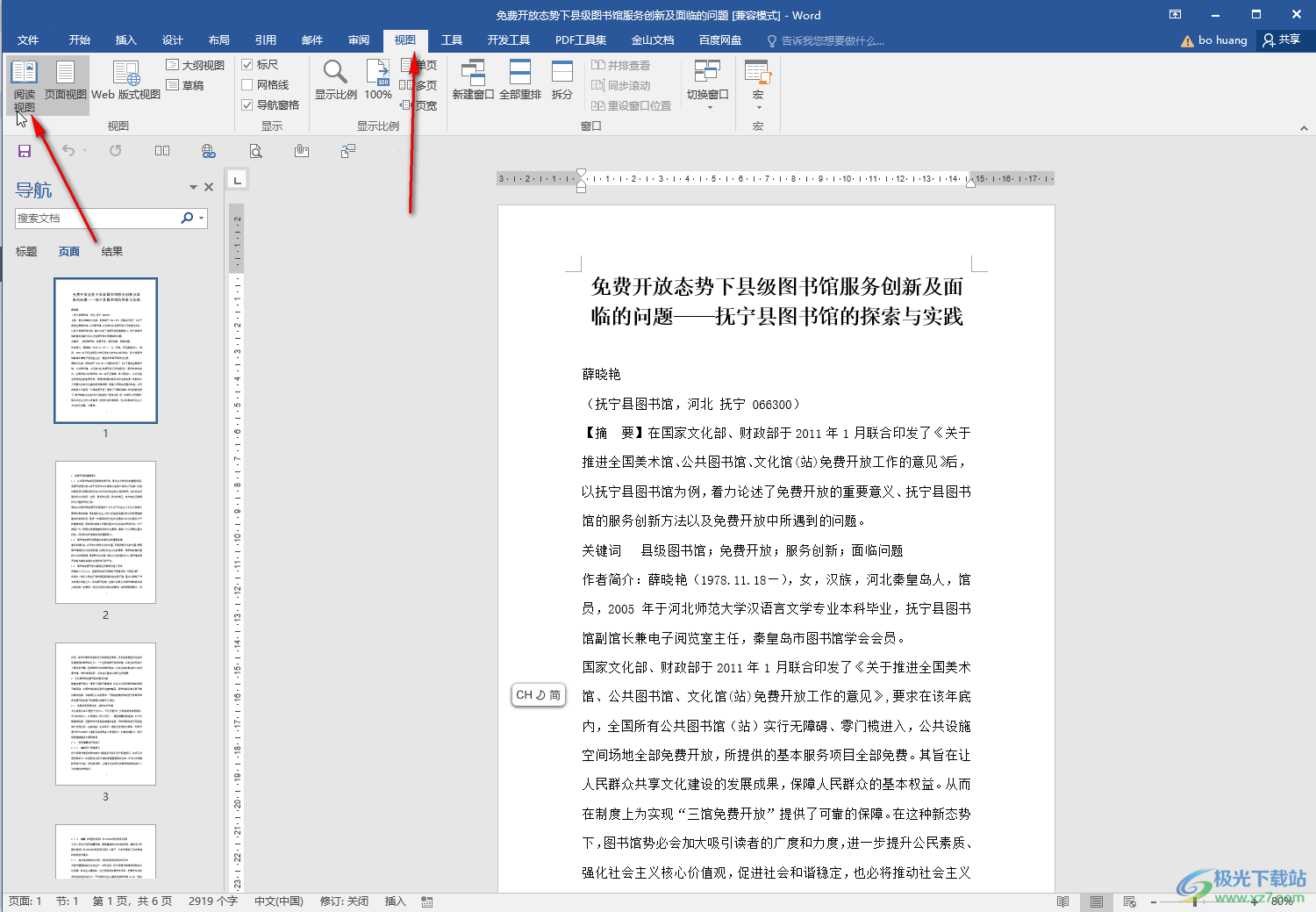
Task: Open the 显示比例 zoom dialog
Action: [x=336, y=81]
